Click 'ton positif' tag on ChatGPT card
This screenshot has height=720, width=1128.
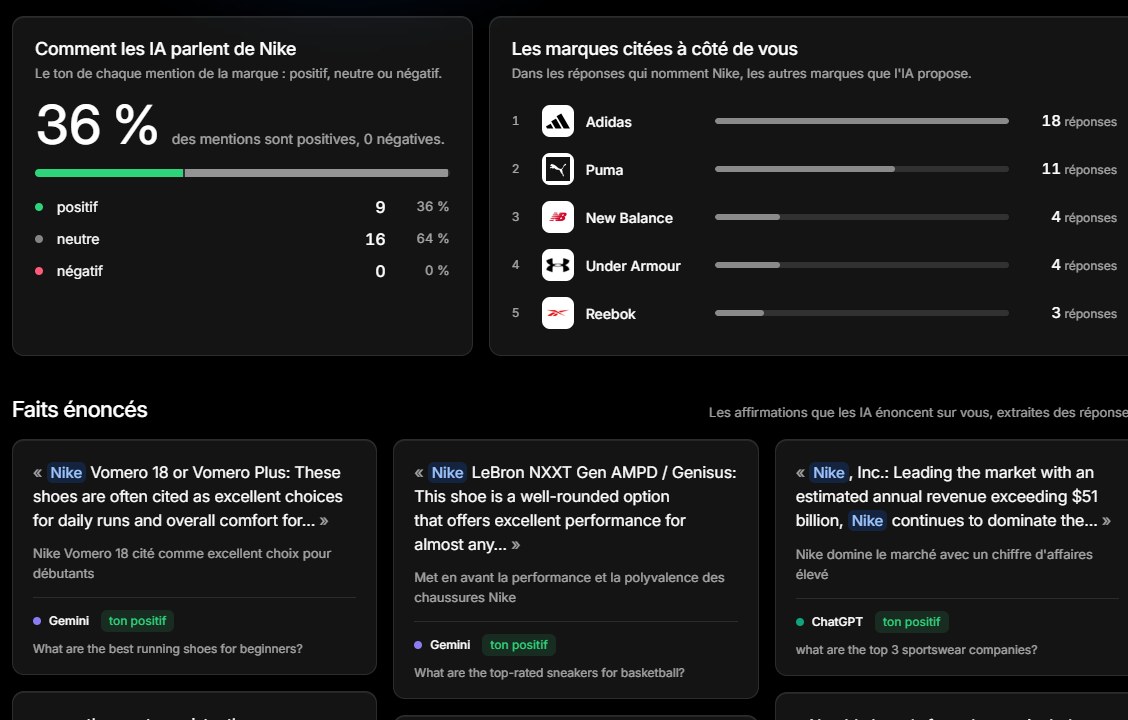[911, 622]
